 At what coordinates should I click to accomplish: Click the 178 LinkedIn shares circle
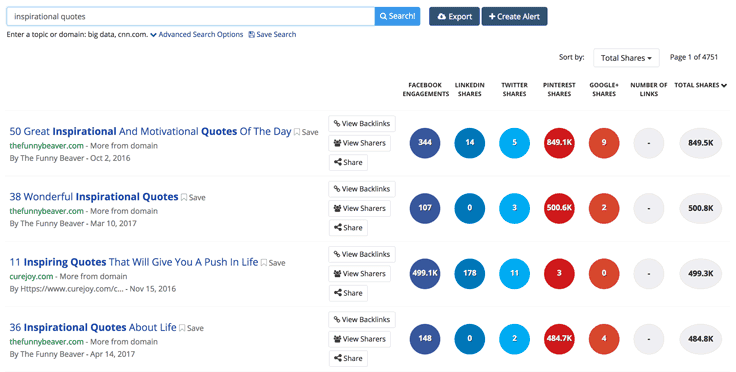[469, 273]
